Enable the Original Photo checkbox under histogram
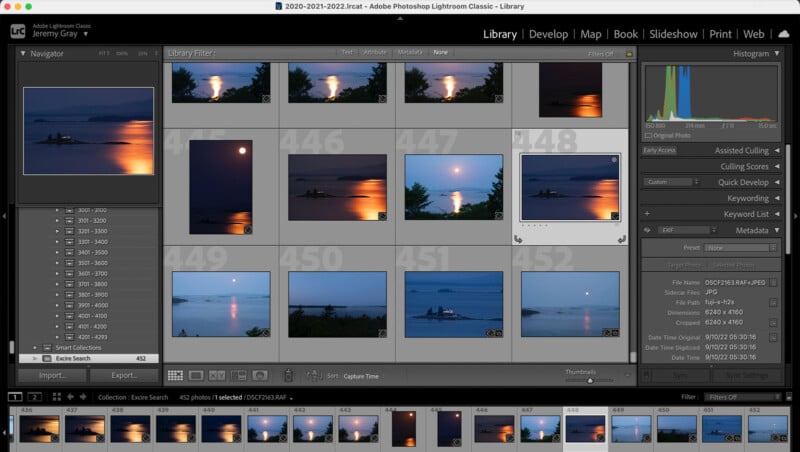Viewport: 800px width, 452px height. click(x=648, y=136)
